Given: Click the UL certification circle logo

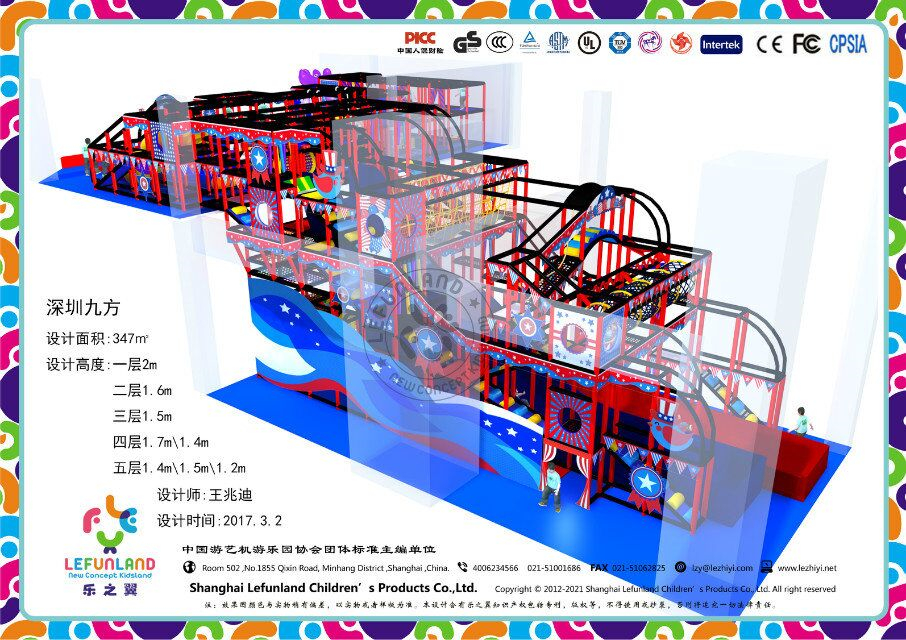Looking at the screenshot, I should [591, 43].
